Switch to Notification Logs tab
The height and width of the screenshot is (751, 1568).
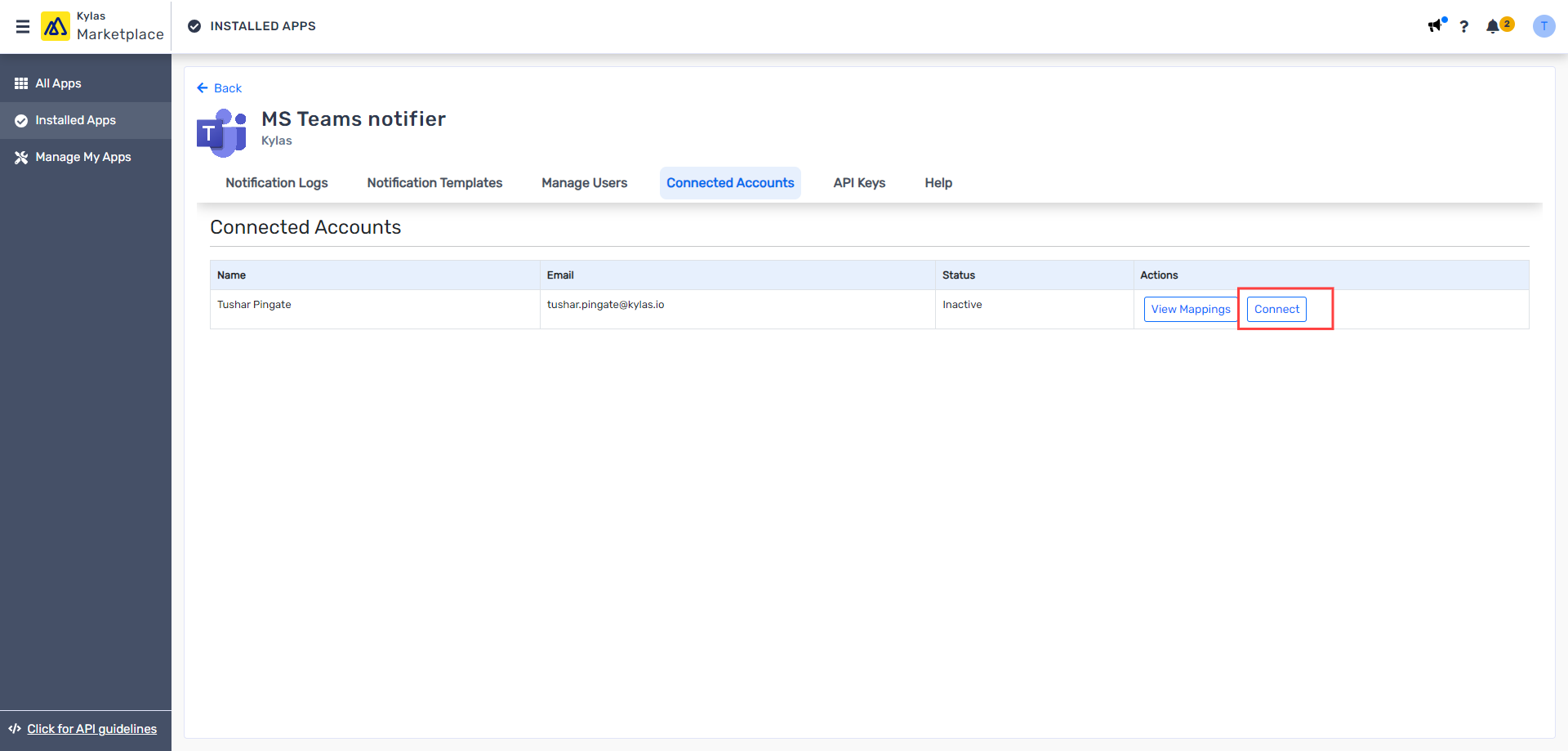click(x=277, y=183)
